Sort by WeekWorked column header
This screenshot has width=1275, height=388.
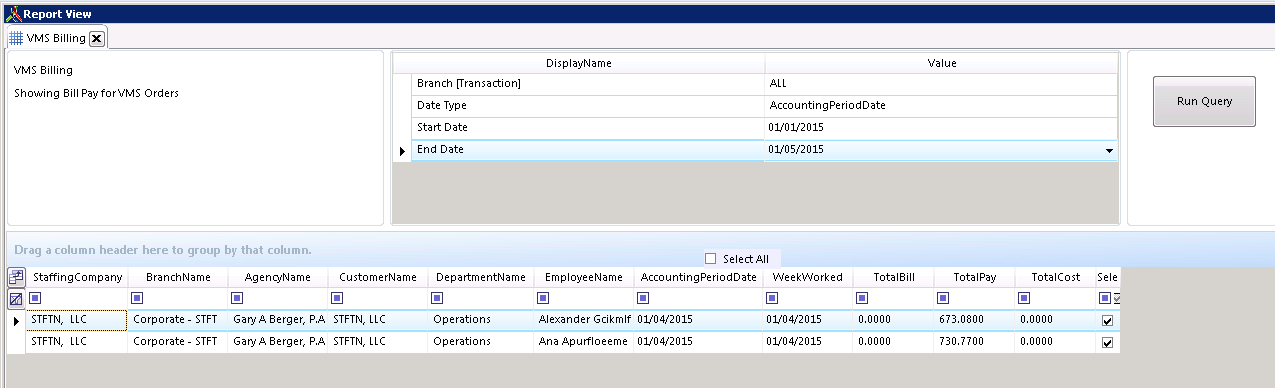(808, 277)
